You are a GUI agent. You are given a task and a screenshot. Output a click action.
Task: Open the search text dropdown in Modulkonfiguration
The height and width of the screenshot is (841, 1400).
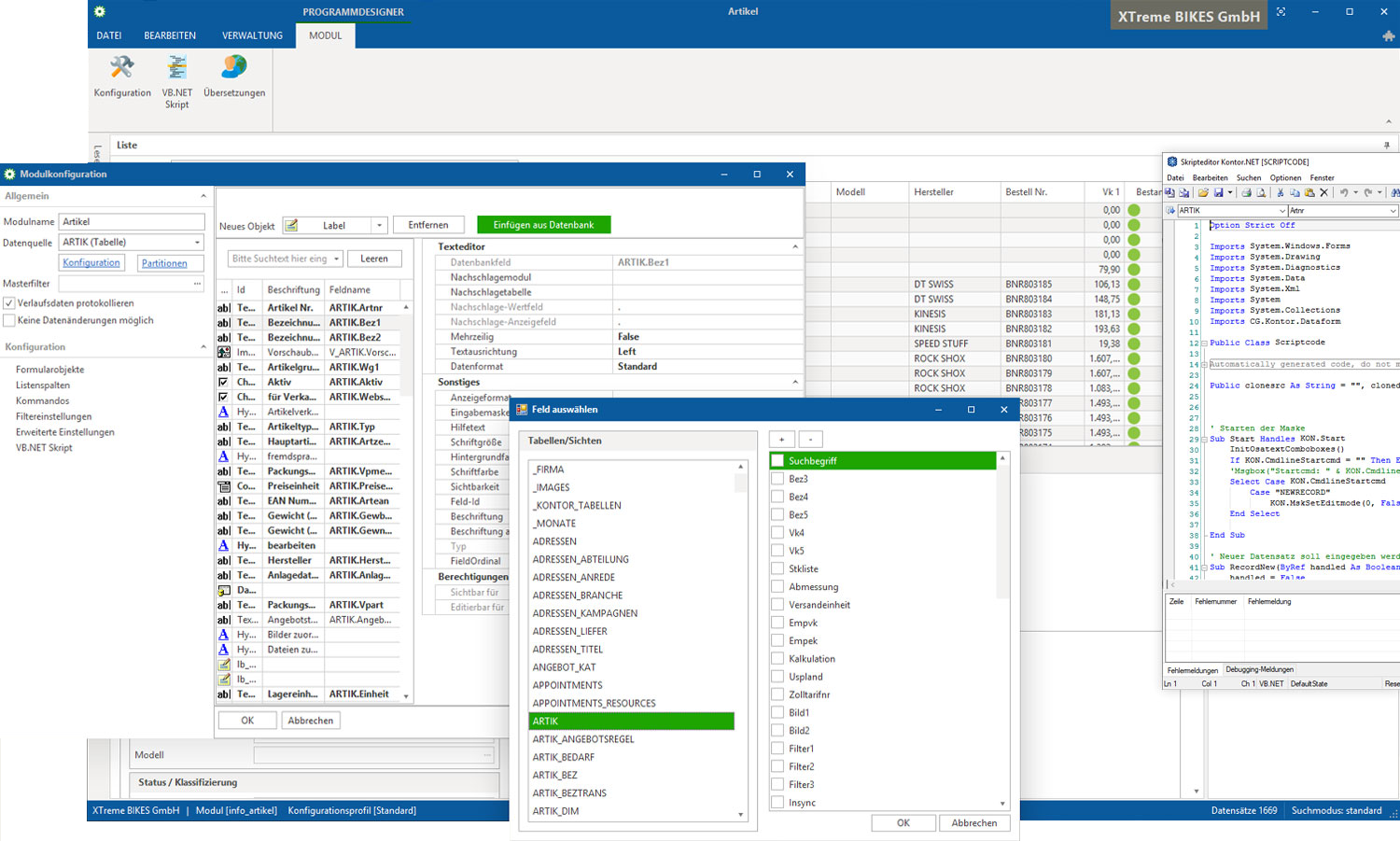click(337, 259)
